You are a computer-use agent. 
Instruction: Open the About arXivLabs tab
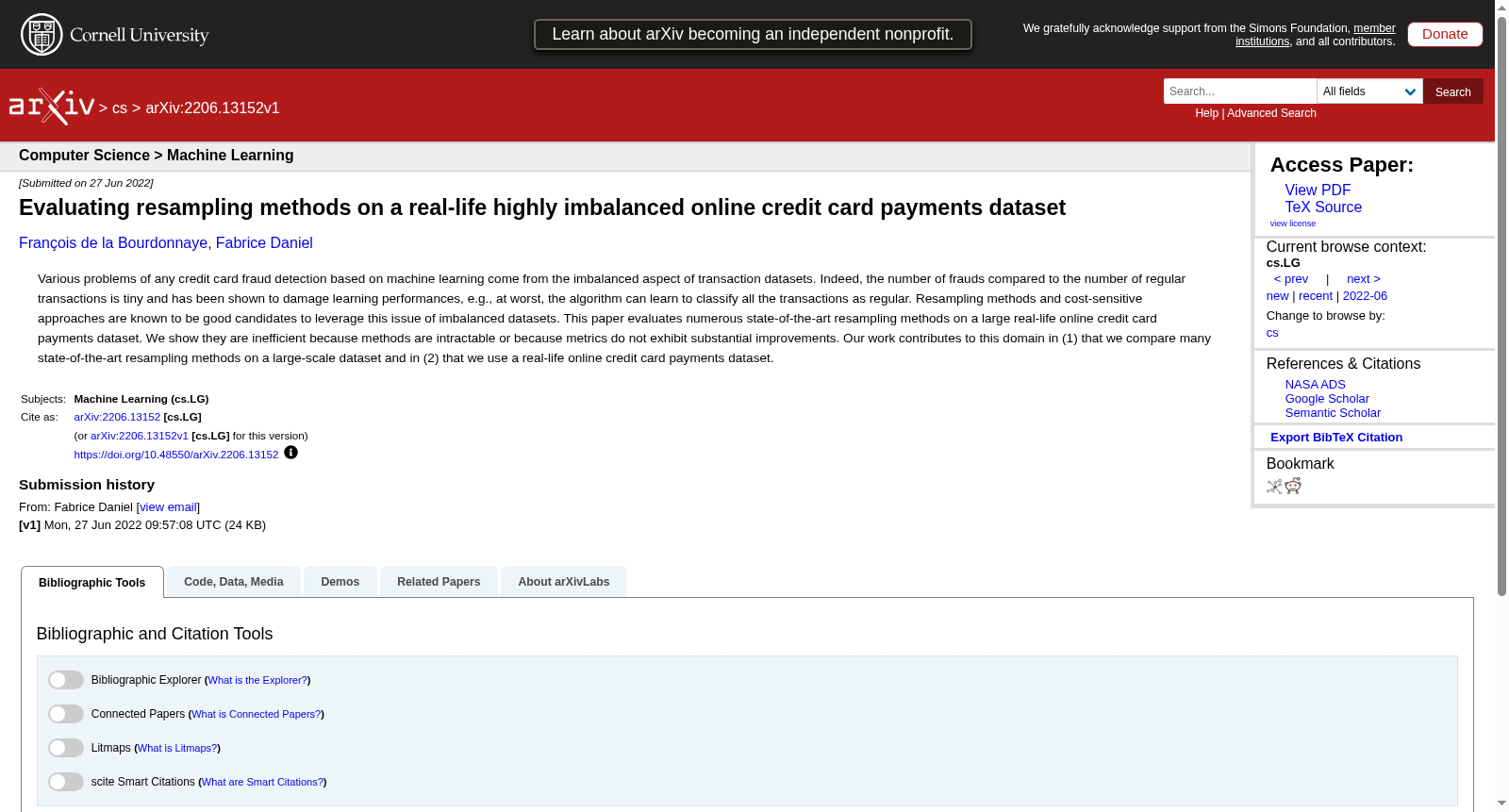564,582
